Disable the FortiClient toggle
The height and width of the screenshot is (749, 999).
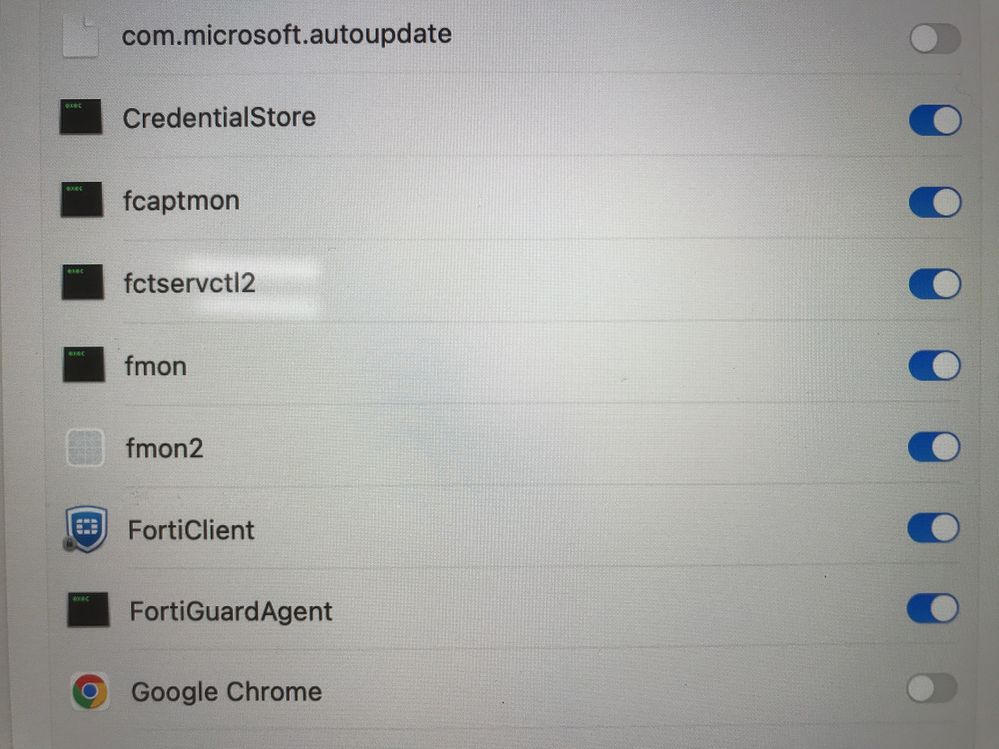(x=933, y=528)
